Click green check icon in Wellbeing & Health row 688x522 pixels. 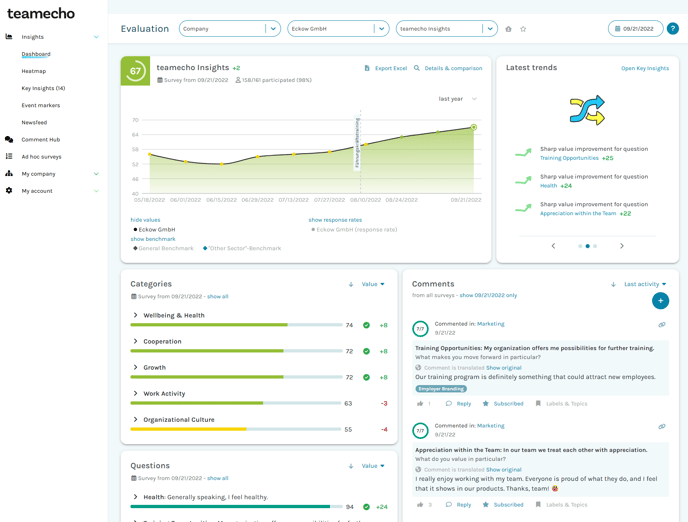366,325
